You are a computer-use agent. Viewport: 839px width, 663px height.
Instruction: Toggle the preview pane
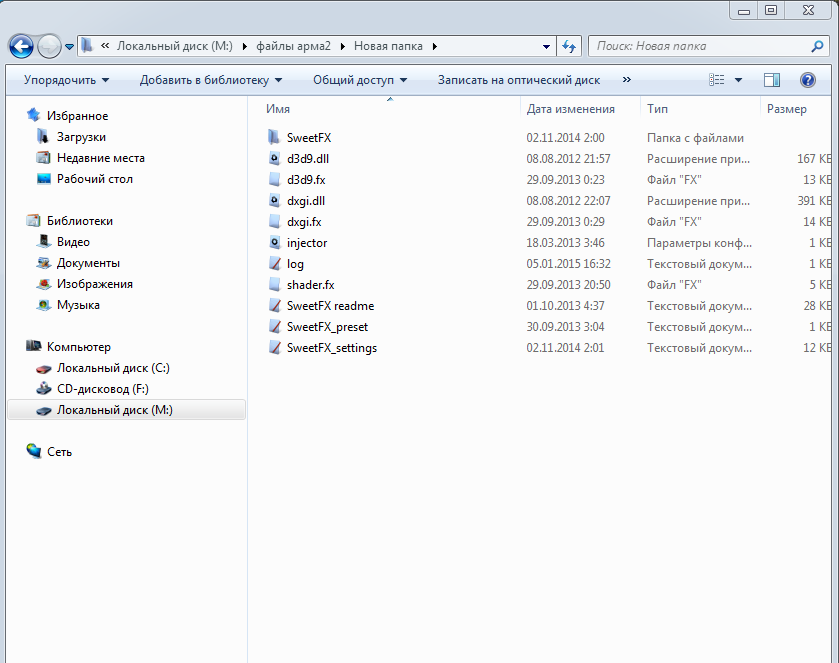pyautogui.click(x=772, y=80)
